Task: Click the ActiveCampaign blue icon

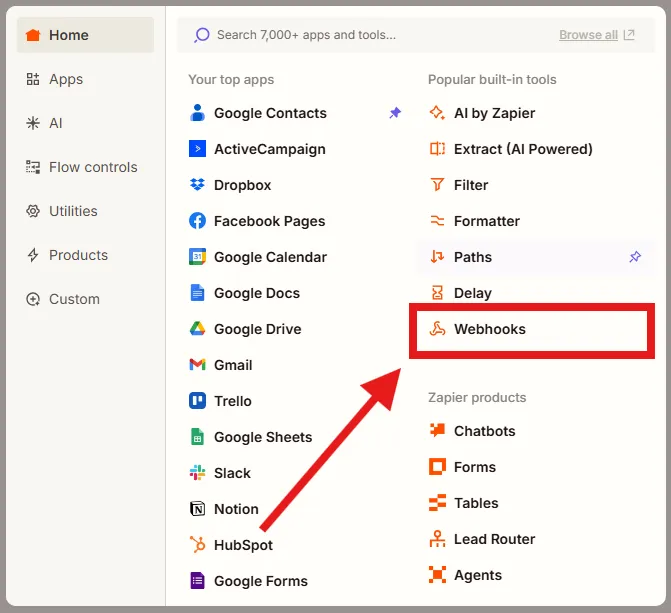Action: (x=197, y=149)
